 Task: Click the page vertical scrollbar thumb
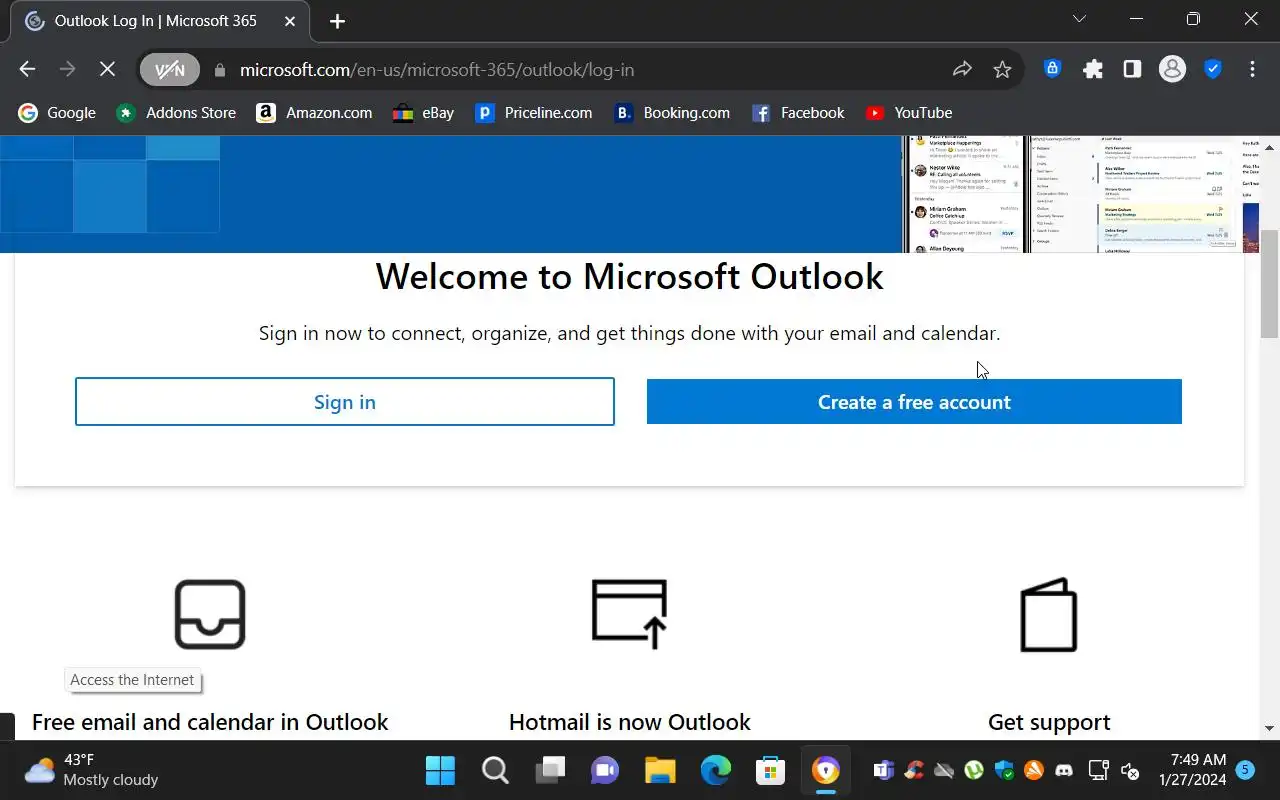pyautogui.click(x=1270, y=284)
